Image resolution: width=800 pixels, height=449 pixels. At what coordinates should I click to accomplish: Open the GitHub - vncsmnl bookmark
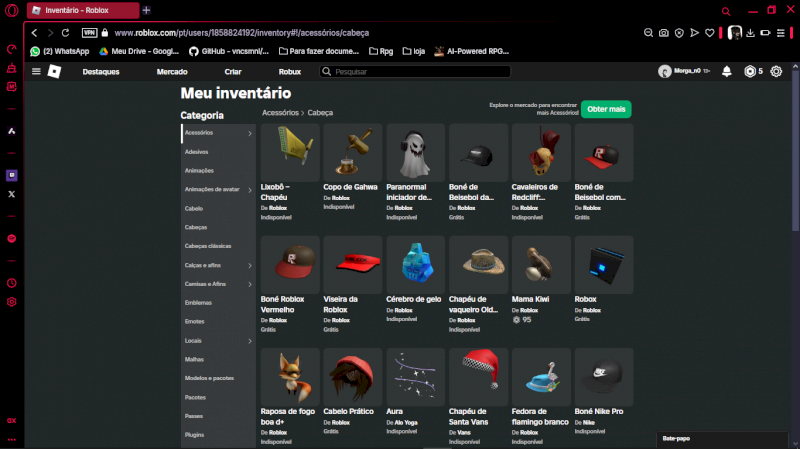[229, 51]
